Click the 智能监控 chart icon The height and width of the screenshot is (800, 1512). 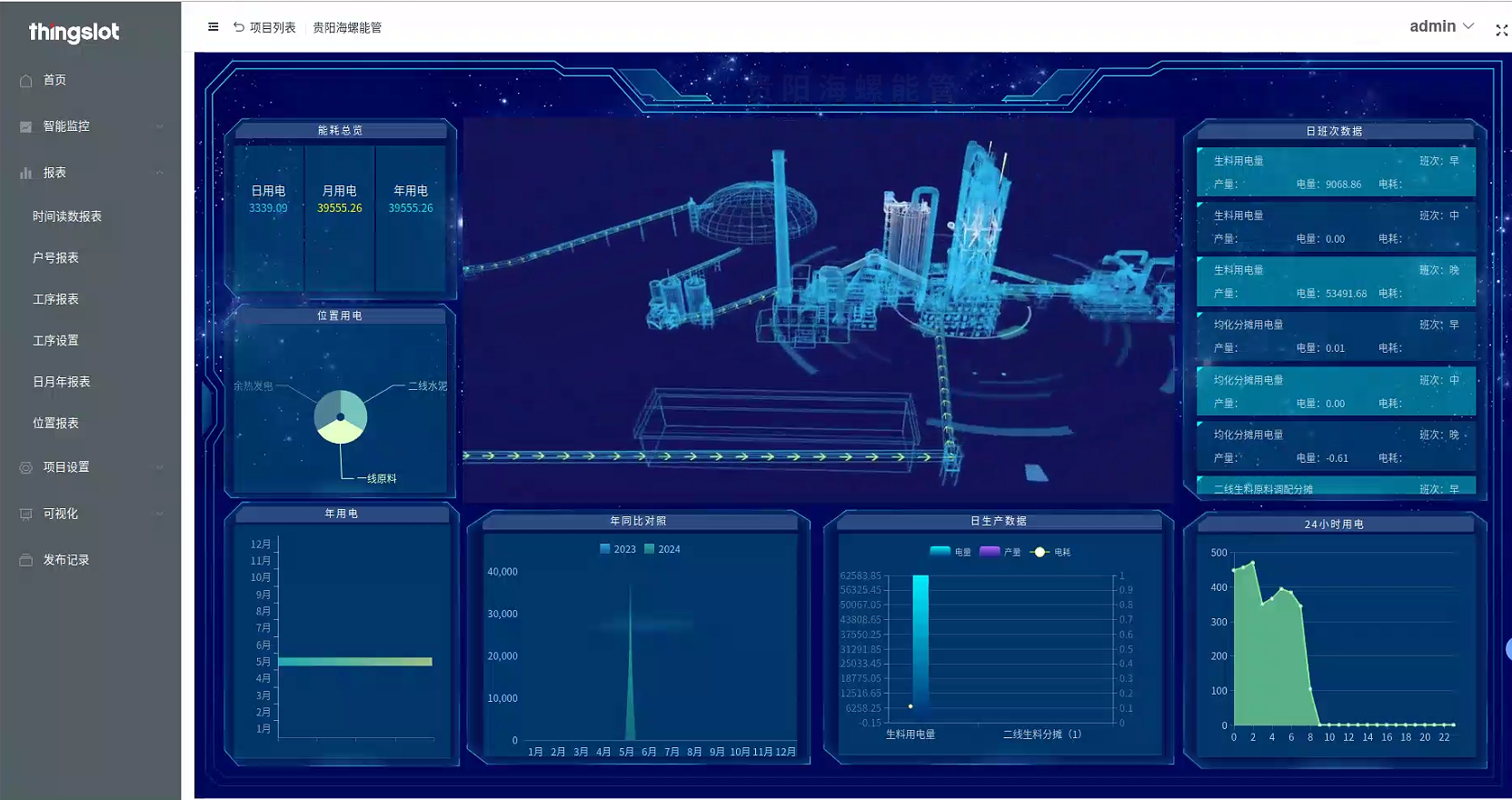click(26, 126)
